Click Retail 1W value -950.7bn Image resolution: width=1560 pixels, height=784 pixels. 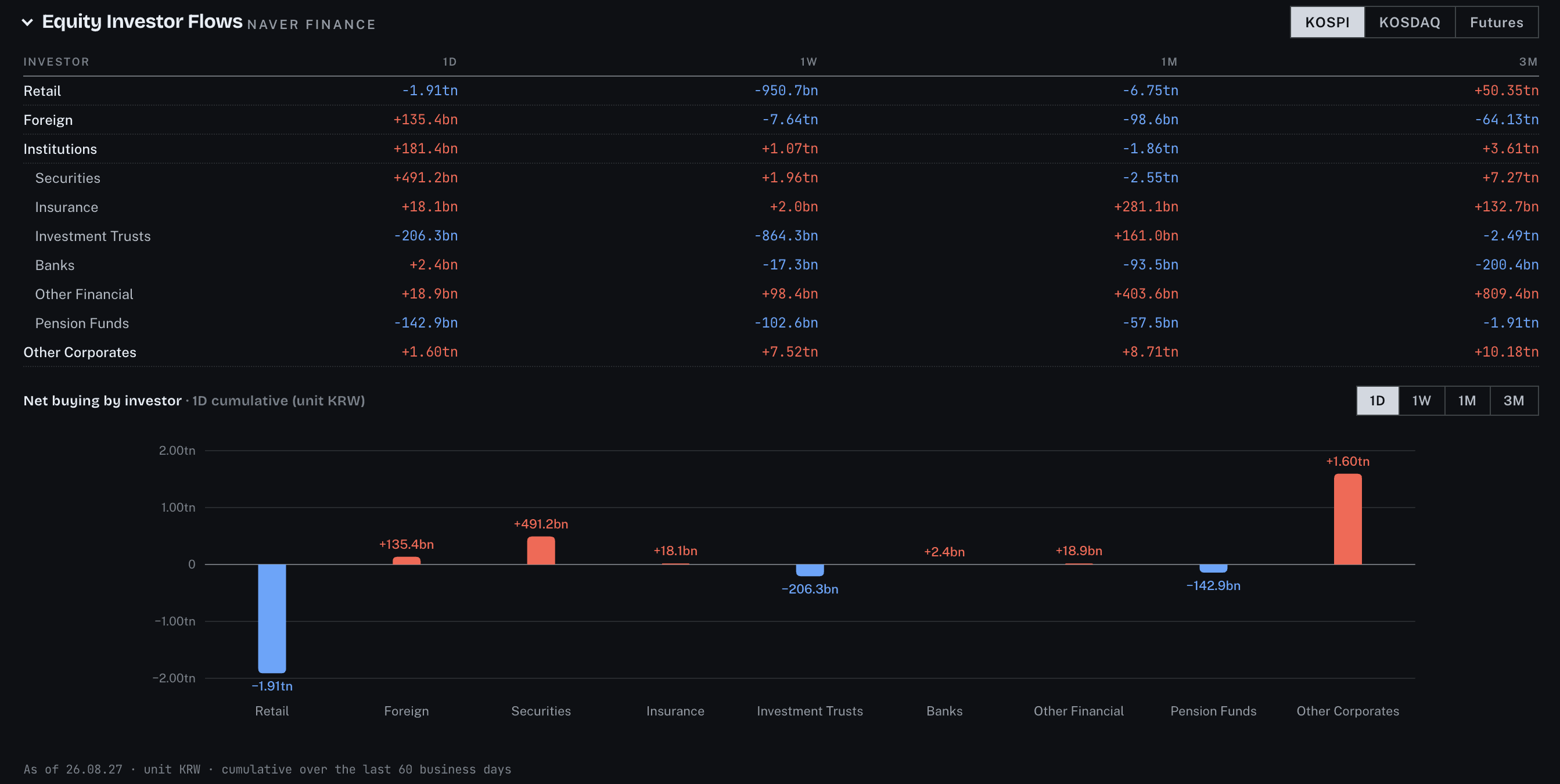click(785, 91)
